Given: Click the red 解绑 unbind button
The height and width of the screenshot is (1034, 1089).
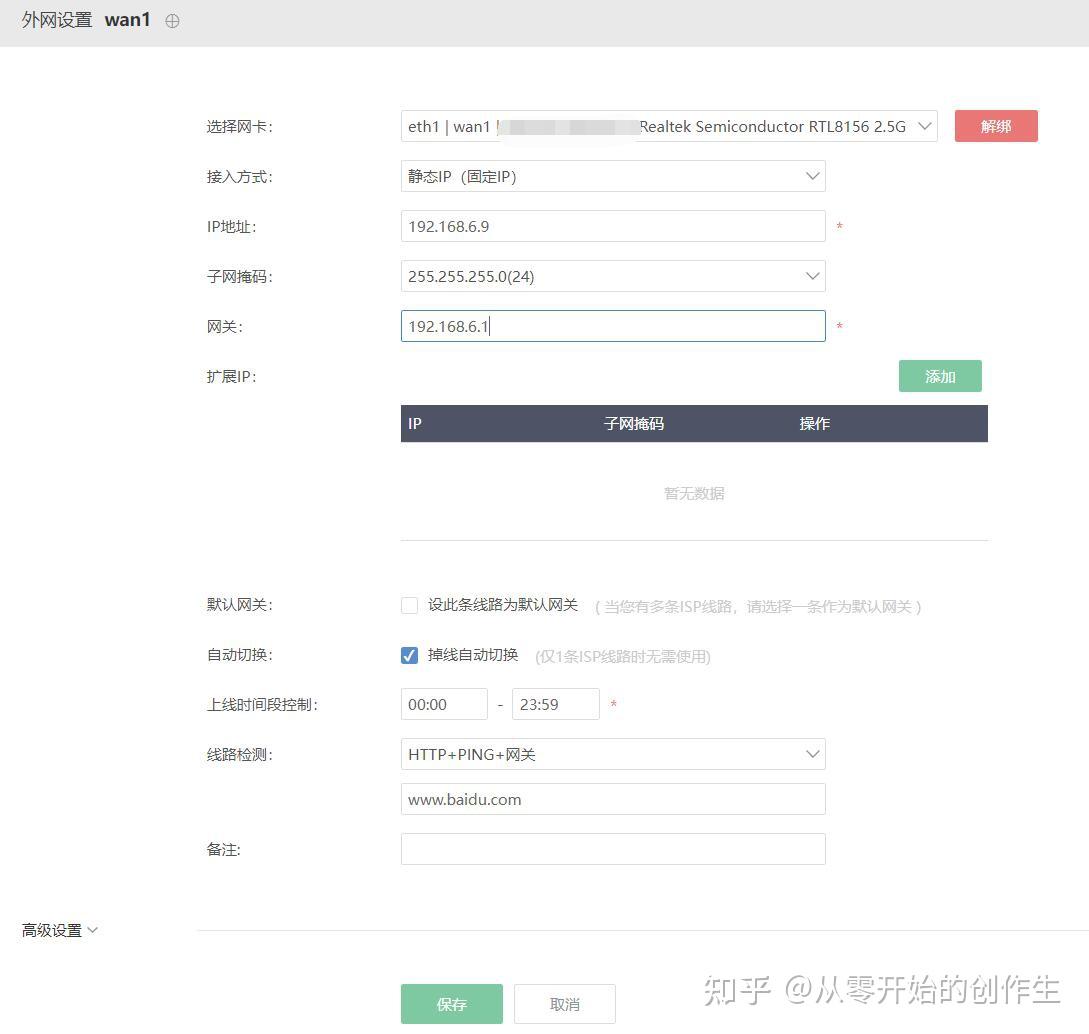Looking at the screenshot, I should pos(995,125).
